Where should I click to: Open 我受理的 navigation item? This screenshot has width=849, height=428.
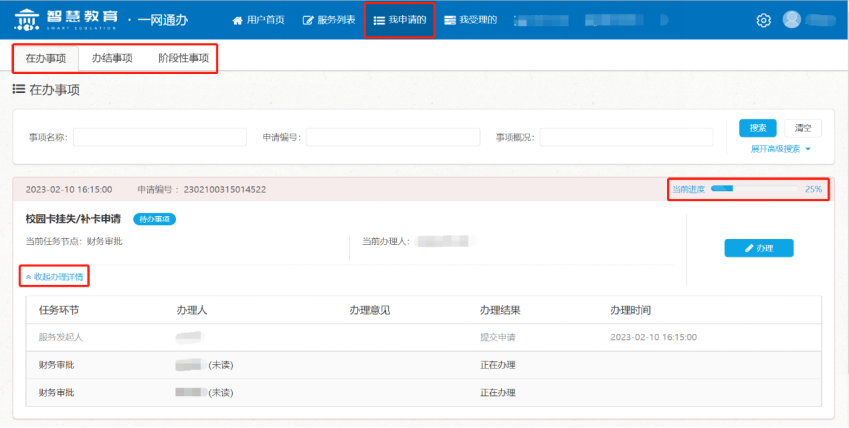coord(471,20)
